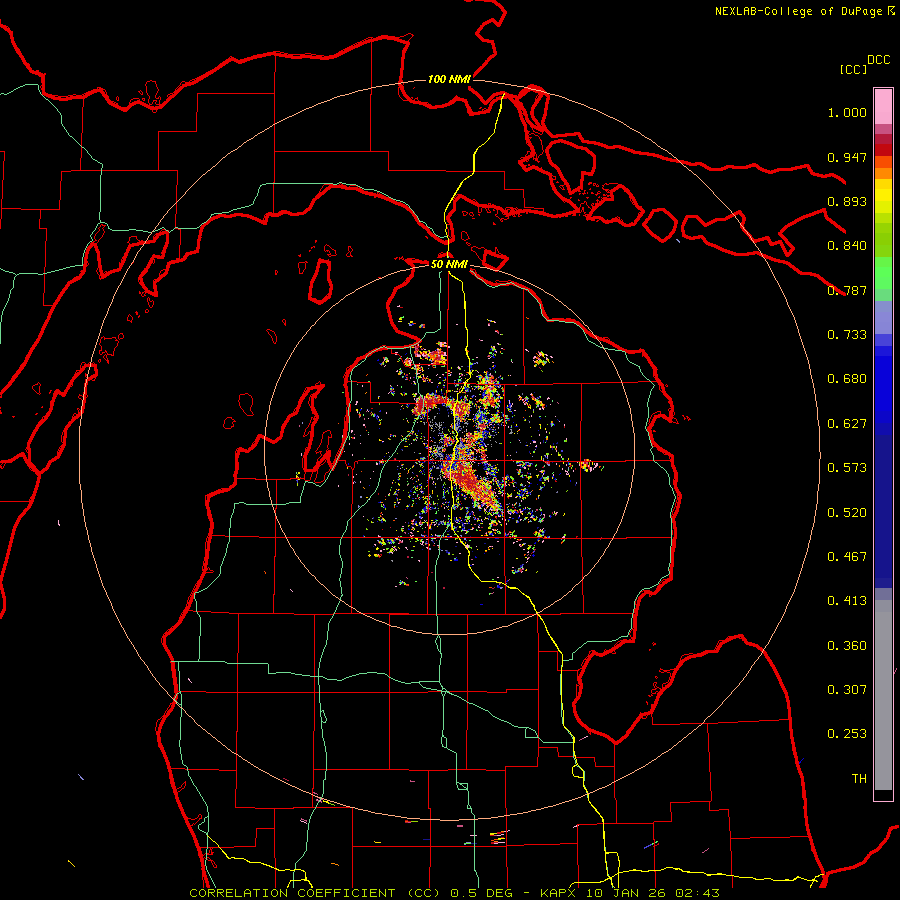
Task: Select the 0.307 color scale value
Action: pyautogui.click(x=847, y=690)
